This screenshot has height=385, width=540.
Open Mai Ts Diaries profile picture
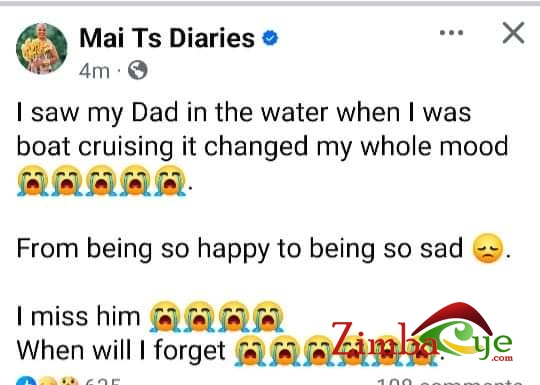(42, 49)
